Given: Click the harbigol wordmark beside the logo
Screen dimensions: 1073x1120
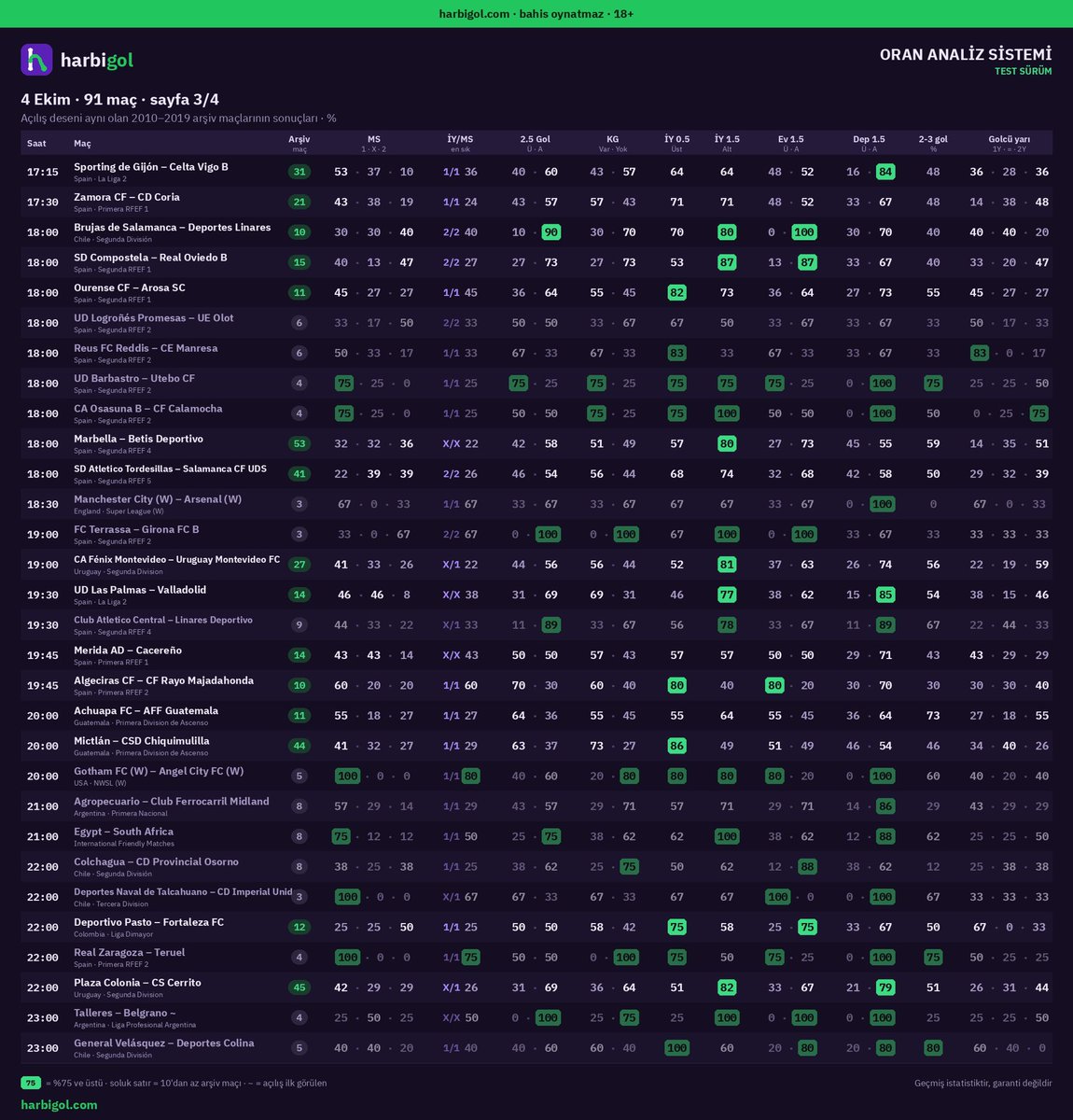Looking at the screenshot, I should click(x=97, y=61).
